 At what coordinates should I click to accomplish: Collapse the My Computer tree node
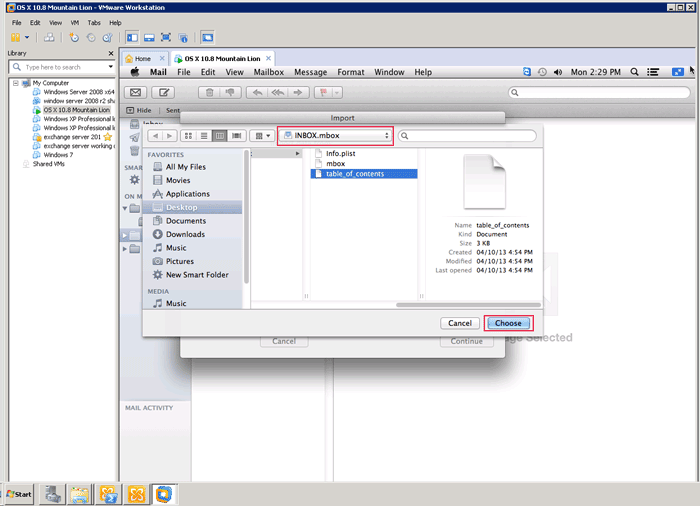(x=16, y=83)
